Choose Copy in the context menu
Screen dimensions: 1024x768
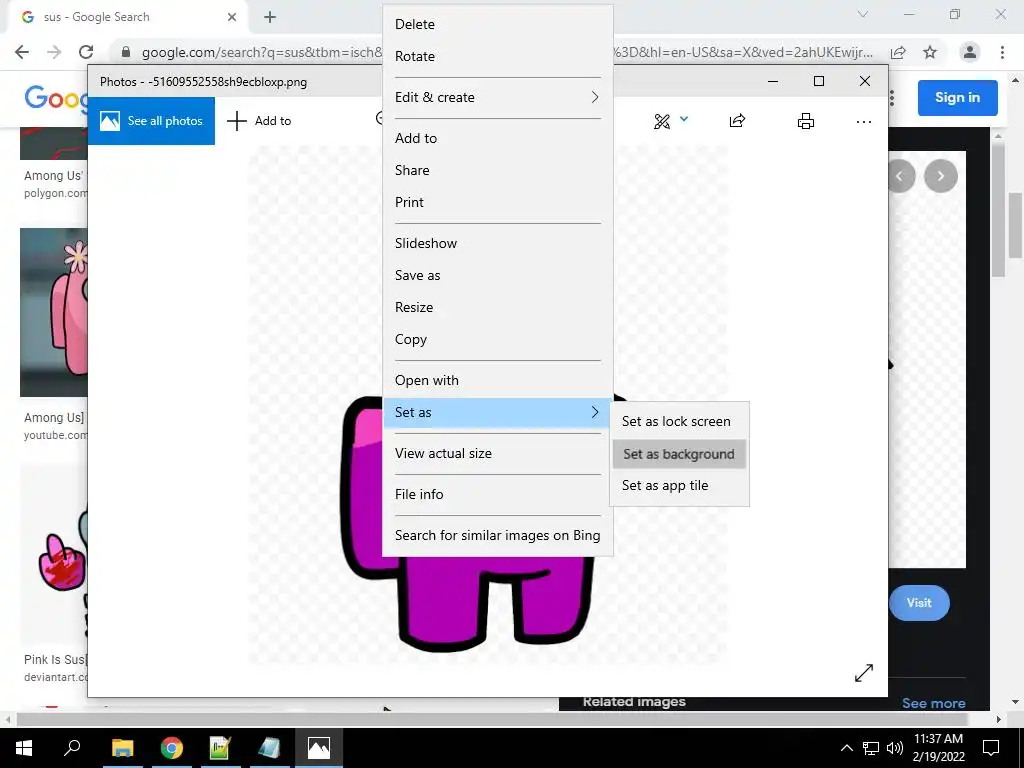(x=498, y=340)
